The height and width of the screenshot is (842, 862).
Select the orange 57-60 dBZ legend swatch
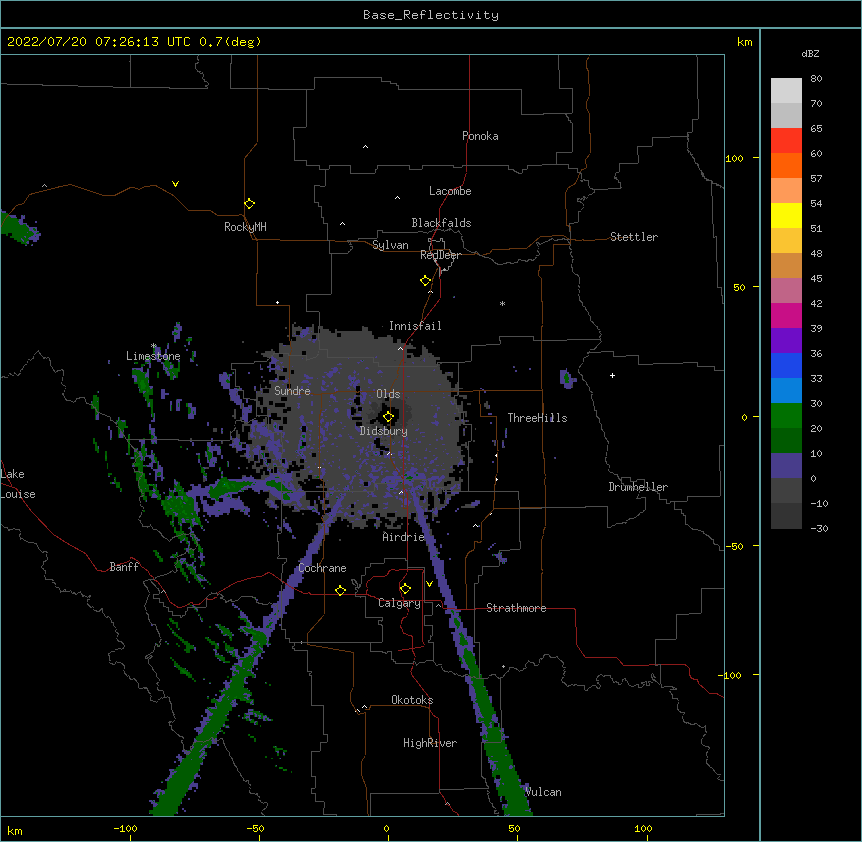point(786,165)
